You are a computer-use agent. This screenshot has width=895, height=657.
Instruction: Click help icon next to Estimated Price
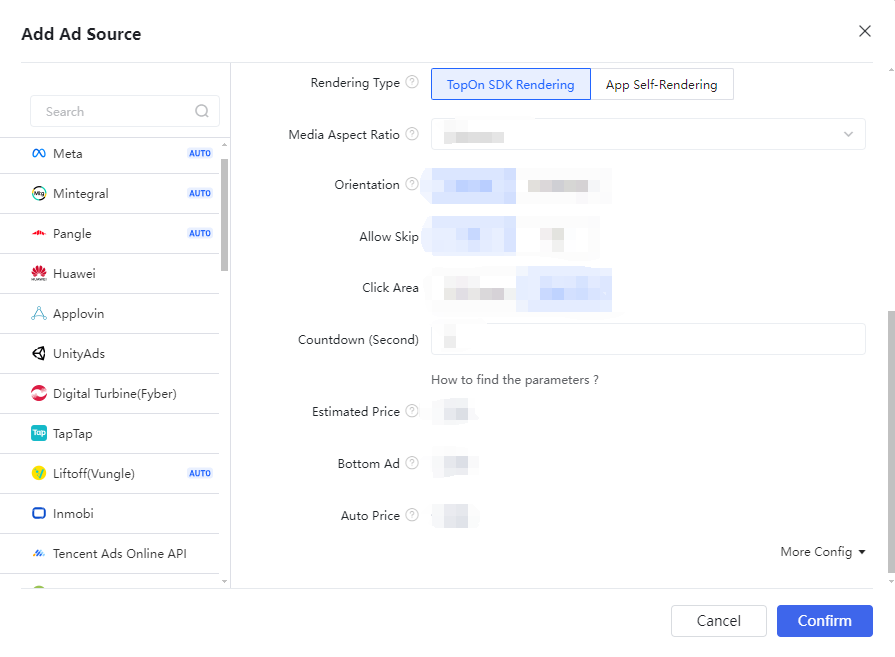pos(412,412)
